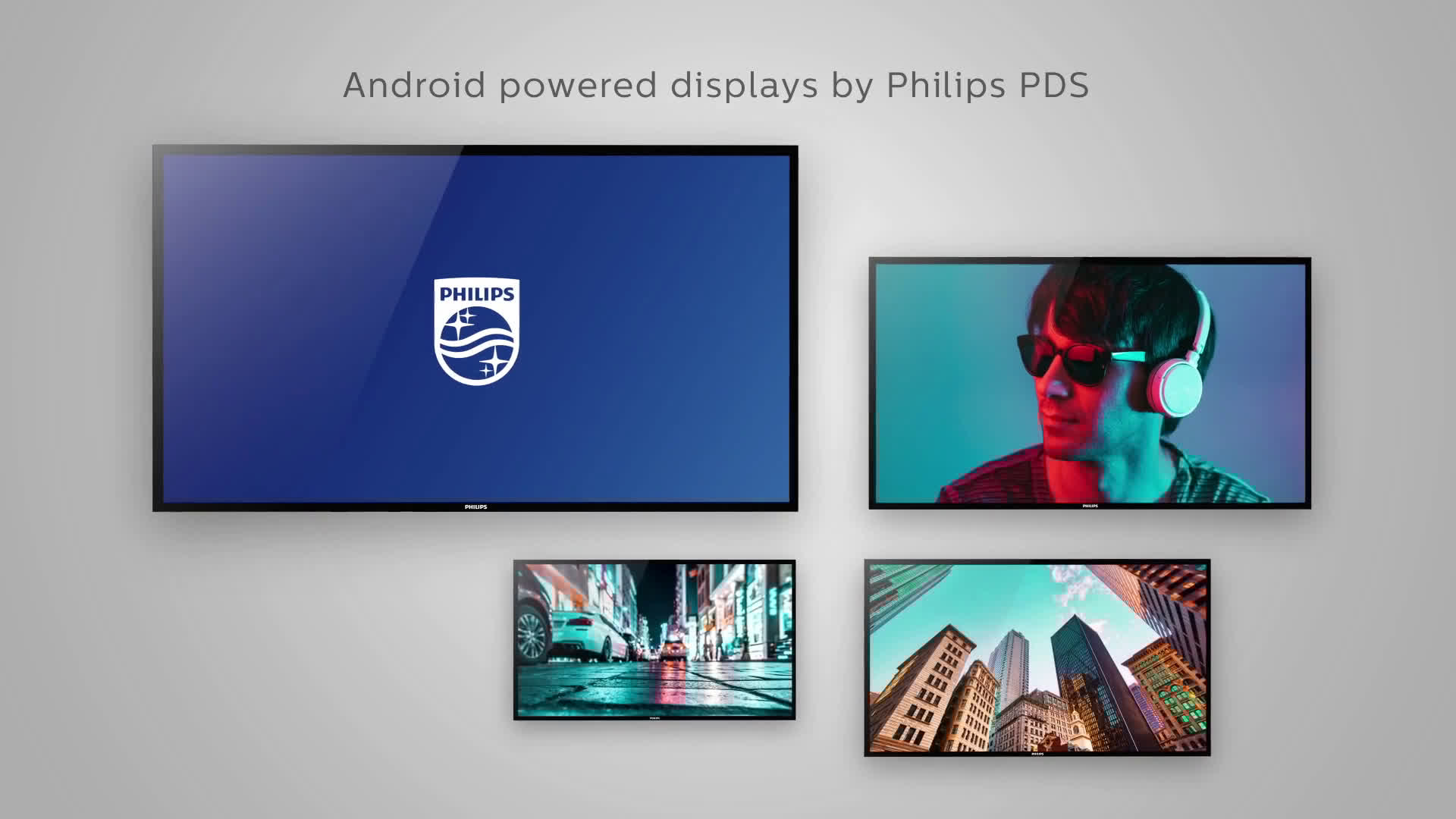
Task: Select the PHILIPS wordmark above the shield emblem
Action: [477, 296]
